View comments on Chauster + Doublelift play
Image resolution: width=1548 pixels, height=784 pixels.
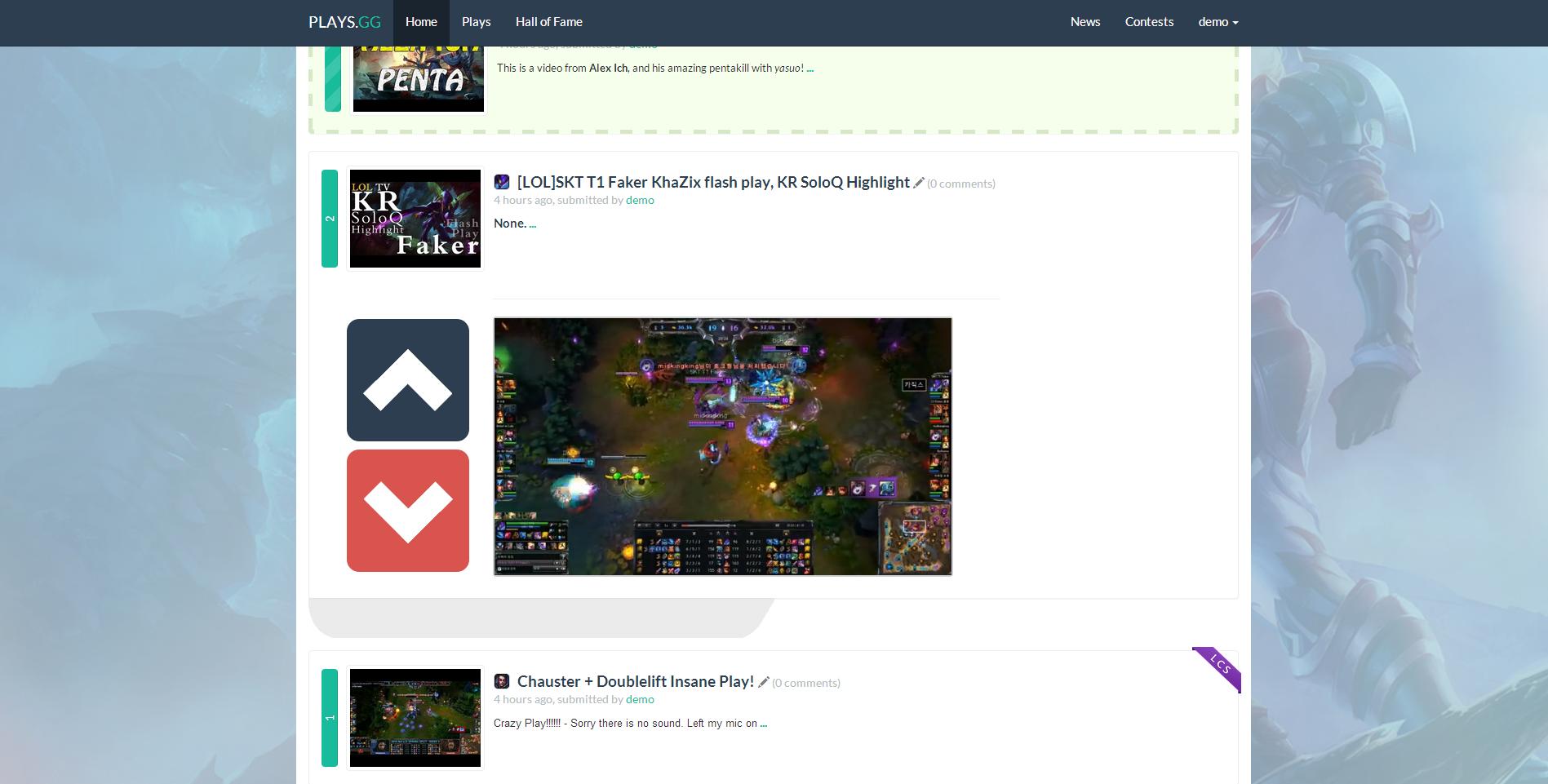point(806,683)
